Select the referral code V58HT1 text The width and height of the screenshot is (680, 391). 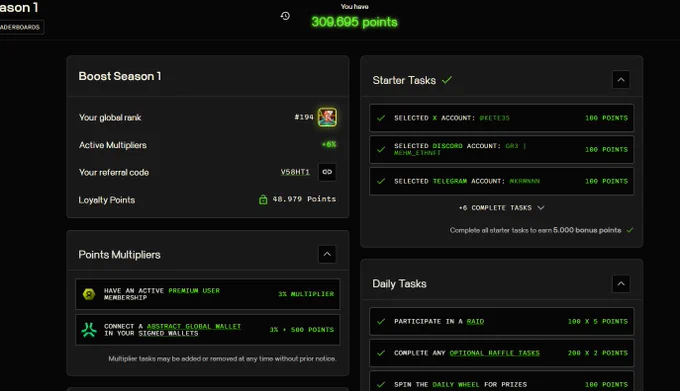295,172
